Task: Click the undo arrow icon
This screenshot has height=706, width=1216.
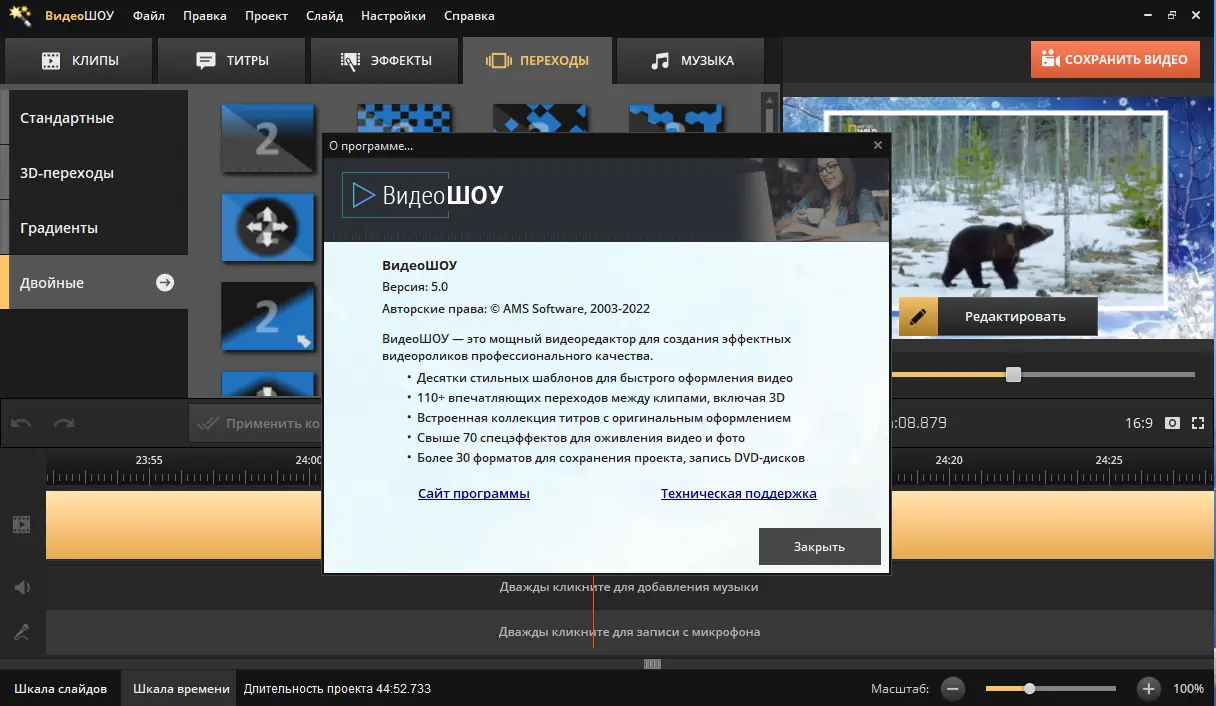Action: coord(19,423)
